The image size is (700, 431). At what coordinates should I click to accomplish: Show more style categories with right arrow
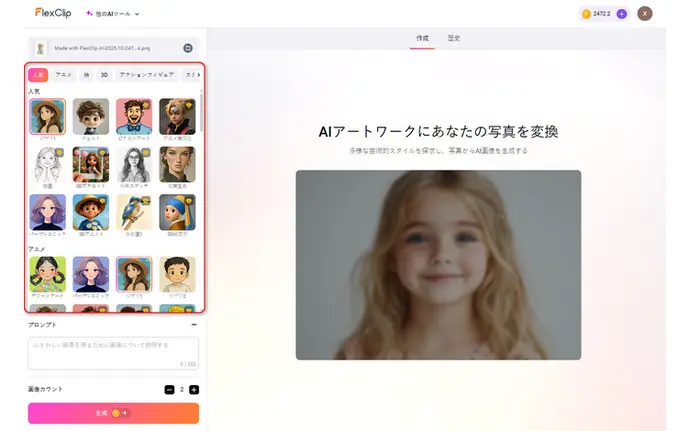tap(199, 75)
